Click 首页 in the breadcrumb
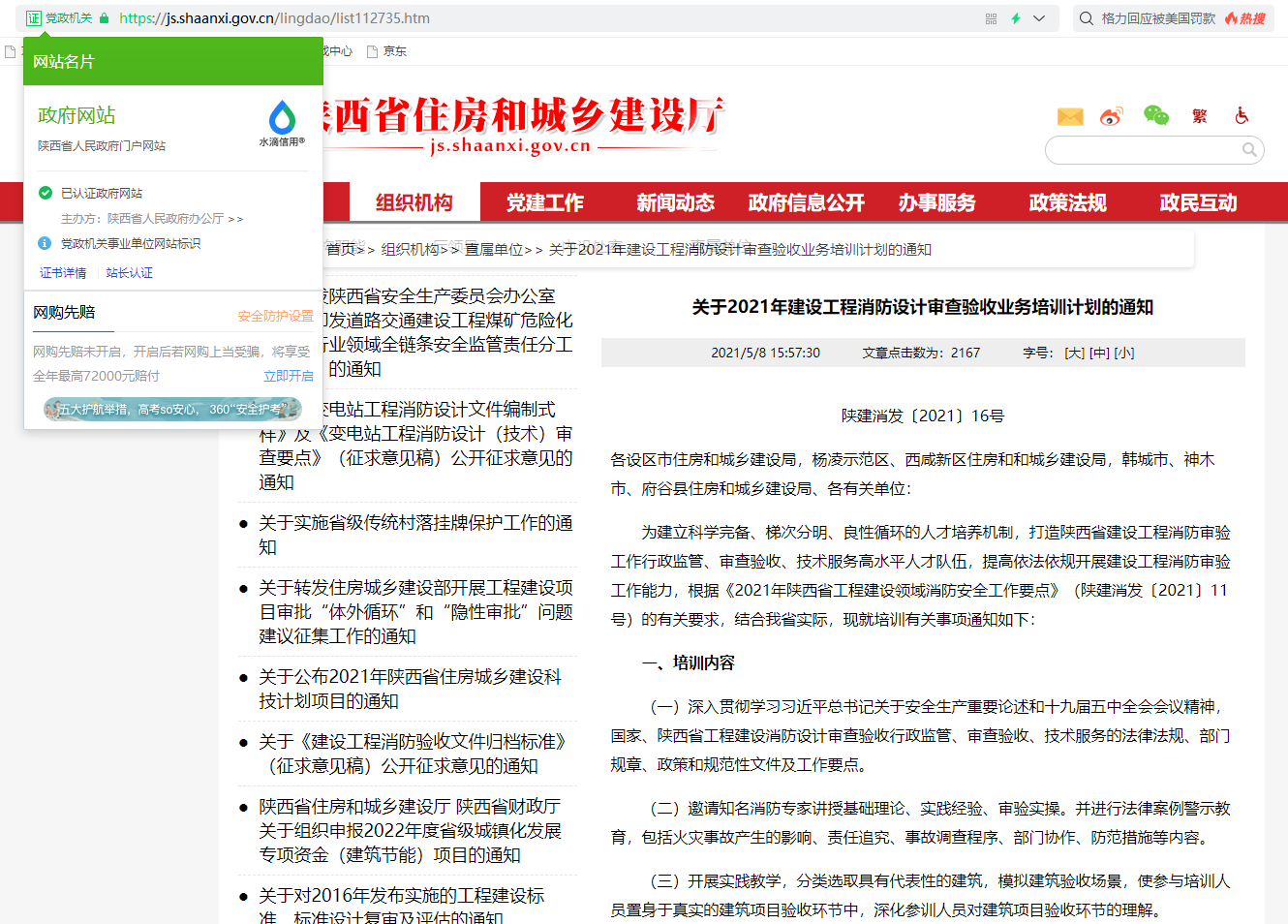 341,250
